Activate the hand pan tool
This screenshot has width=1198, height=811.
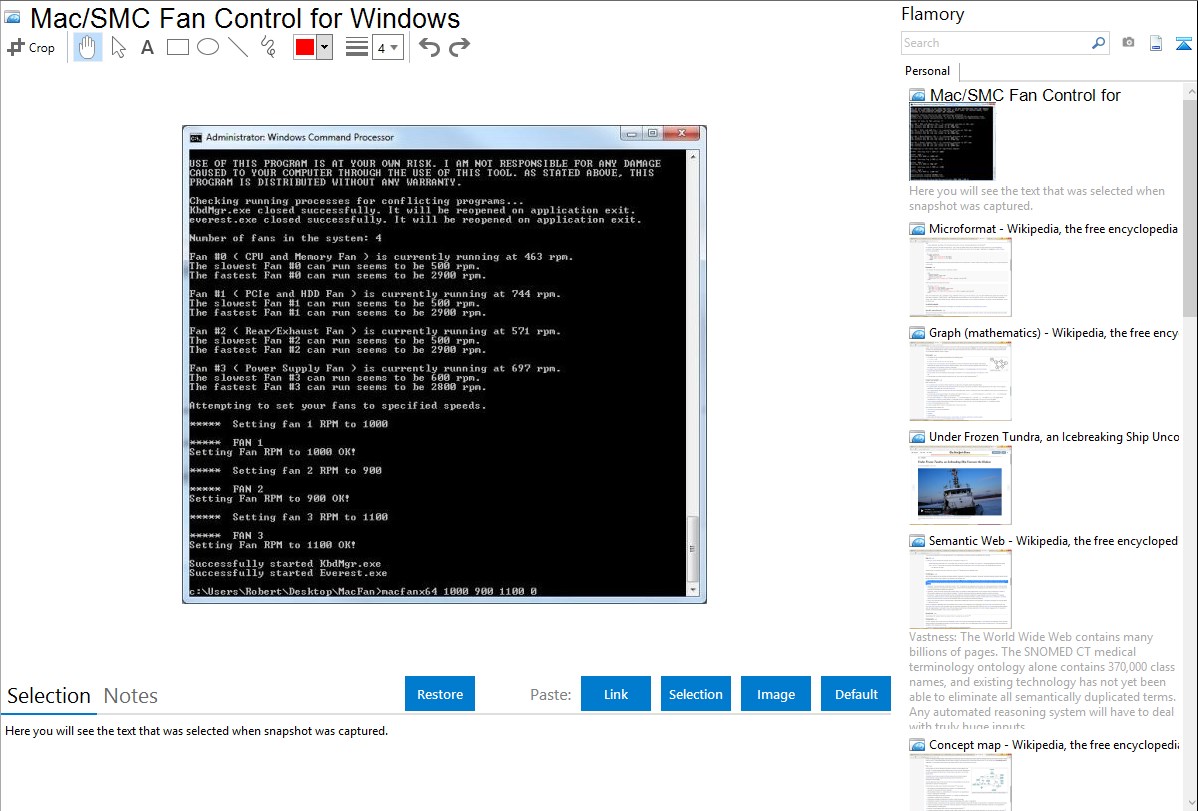click(87, 47)
